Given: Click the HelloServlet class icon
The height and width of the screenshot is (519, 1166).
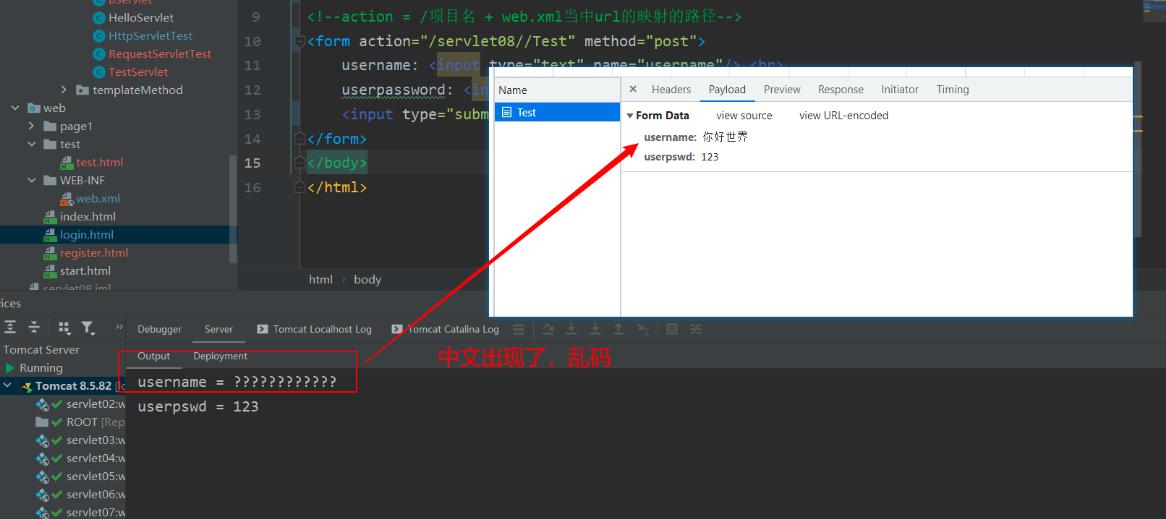Looking at the screenshot, I should click(x=99, y=18).
